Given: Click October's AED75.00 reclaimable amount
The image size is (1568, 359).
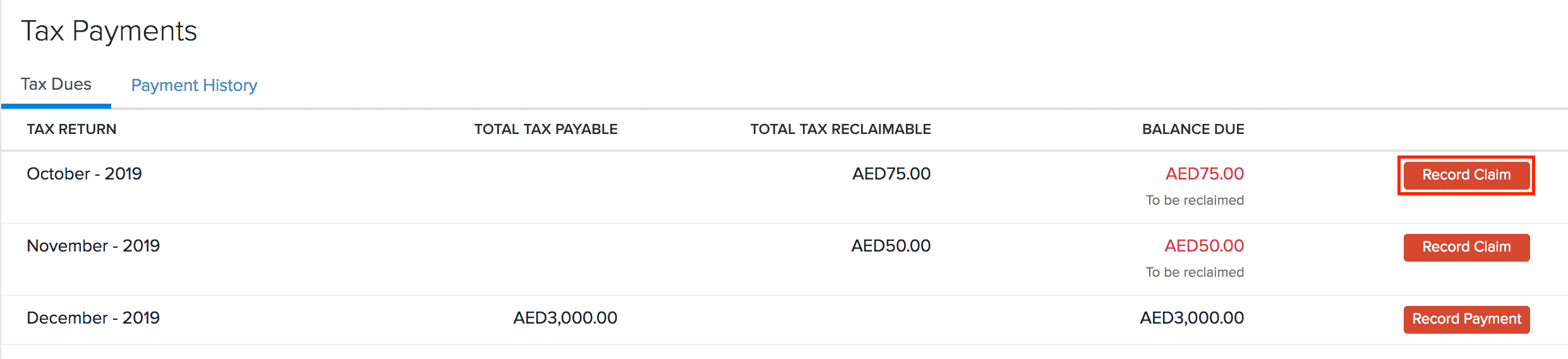Looking at the screenshot, I should (x=891, y=174).
